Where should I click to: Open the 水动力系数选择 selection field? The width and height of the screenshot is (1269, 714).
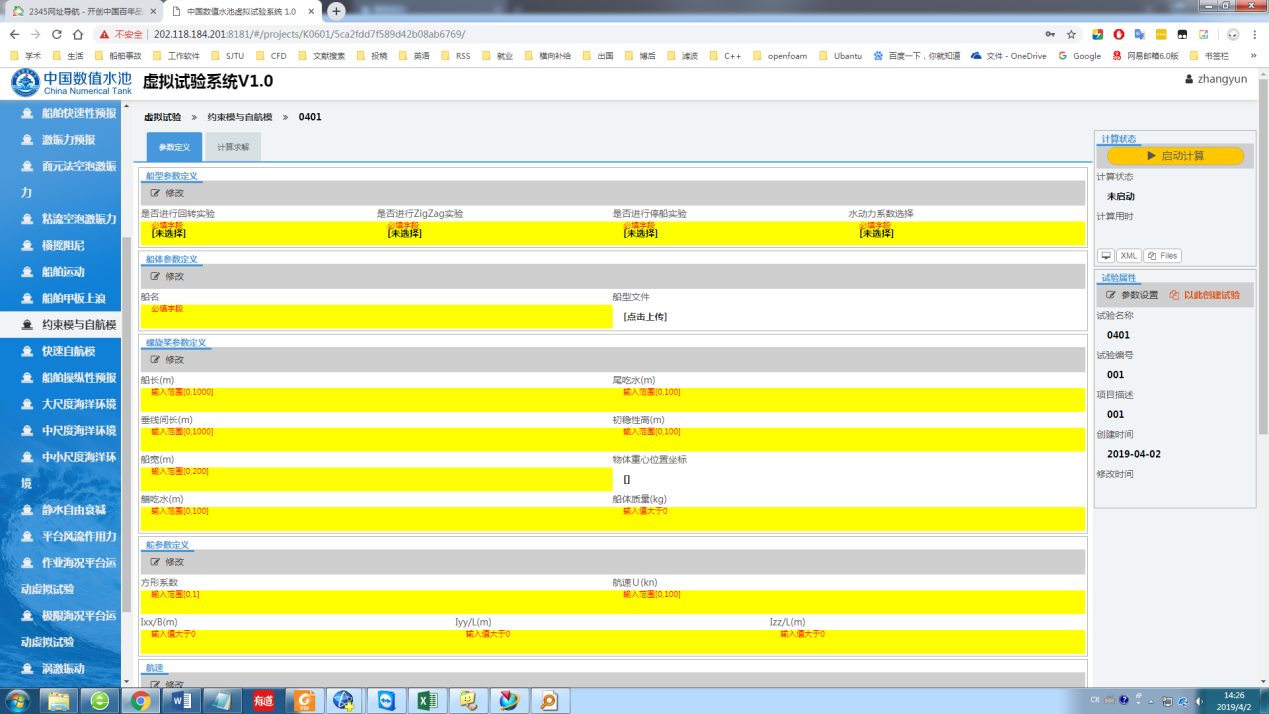(965, 233)
